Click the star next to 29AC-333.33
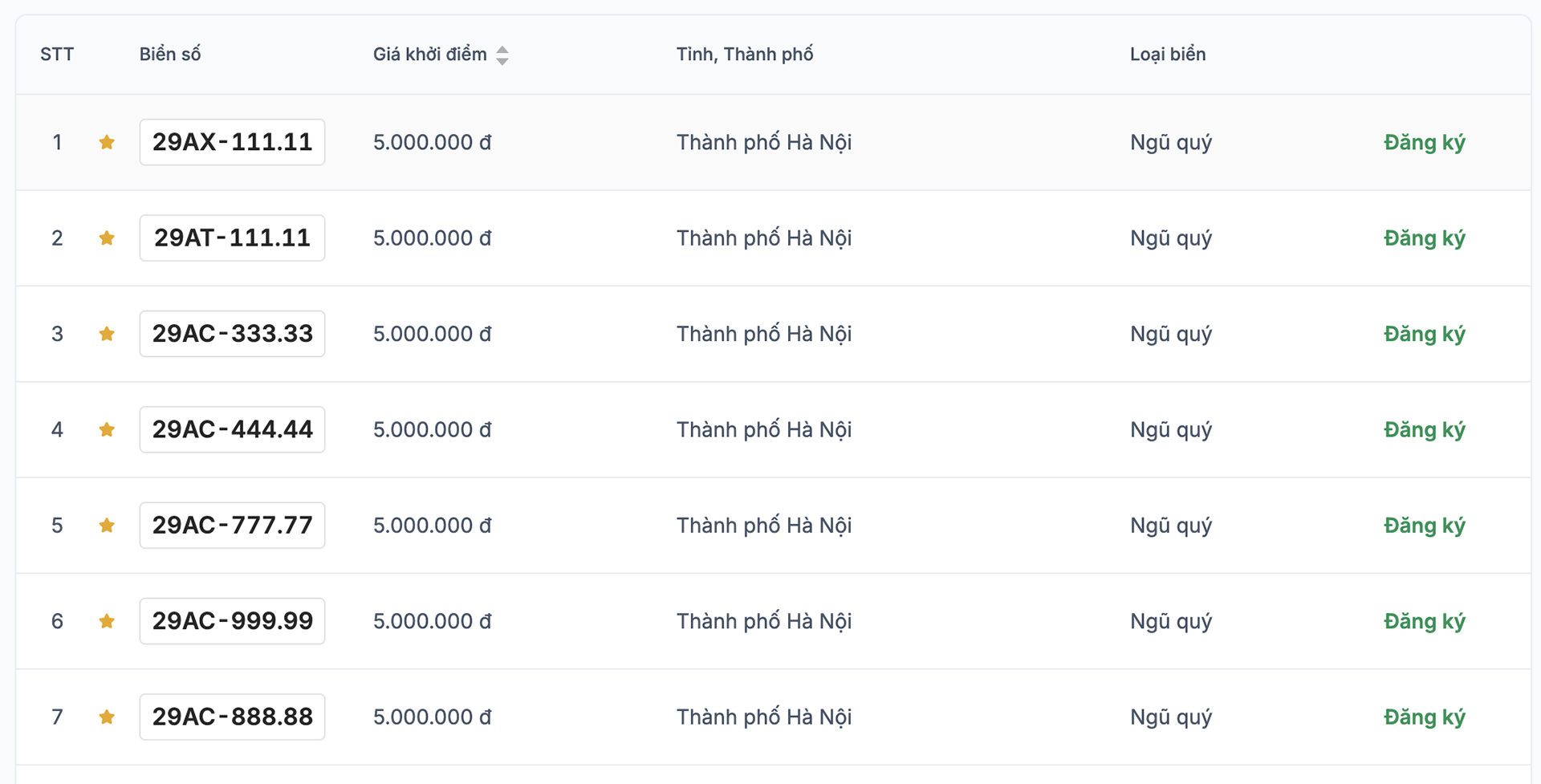The width and height of the screenshot is (1541, 784). pyautogui.click(x=107, y=334)
